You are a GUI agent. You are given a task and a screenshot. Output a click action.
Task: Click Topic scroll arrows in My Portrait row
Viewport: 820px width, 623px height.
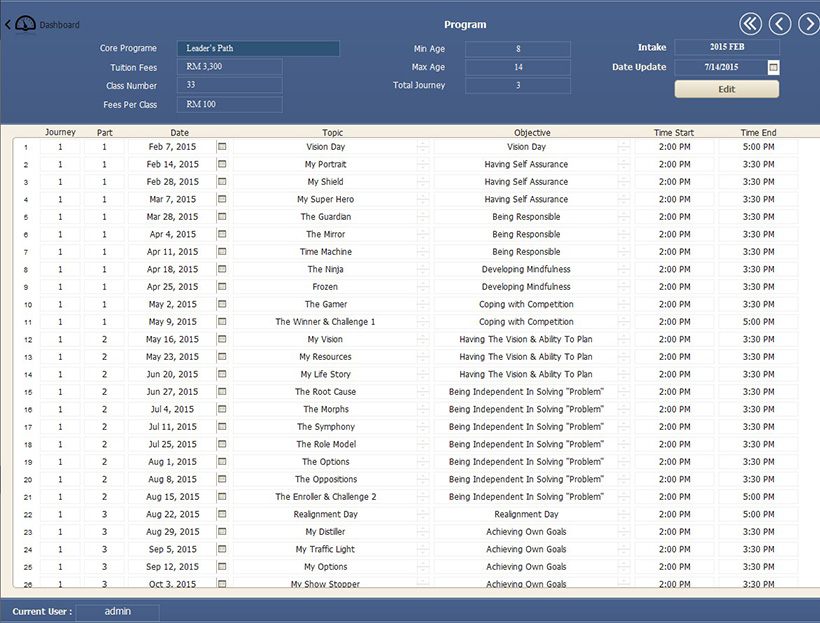[424, 164]
